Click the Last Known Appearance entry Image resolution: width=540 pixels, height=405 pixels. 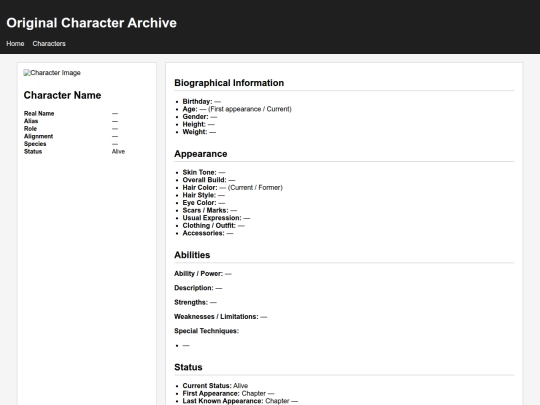pos(240,401)
